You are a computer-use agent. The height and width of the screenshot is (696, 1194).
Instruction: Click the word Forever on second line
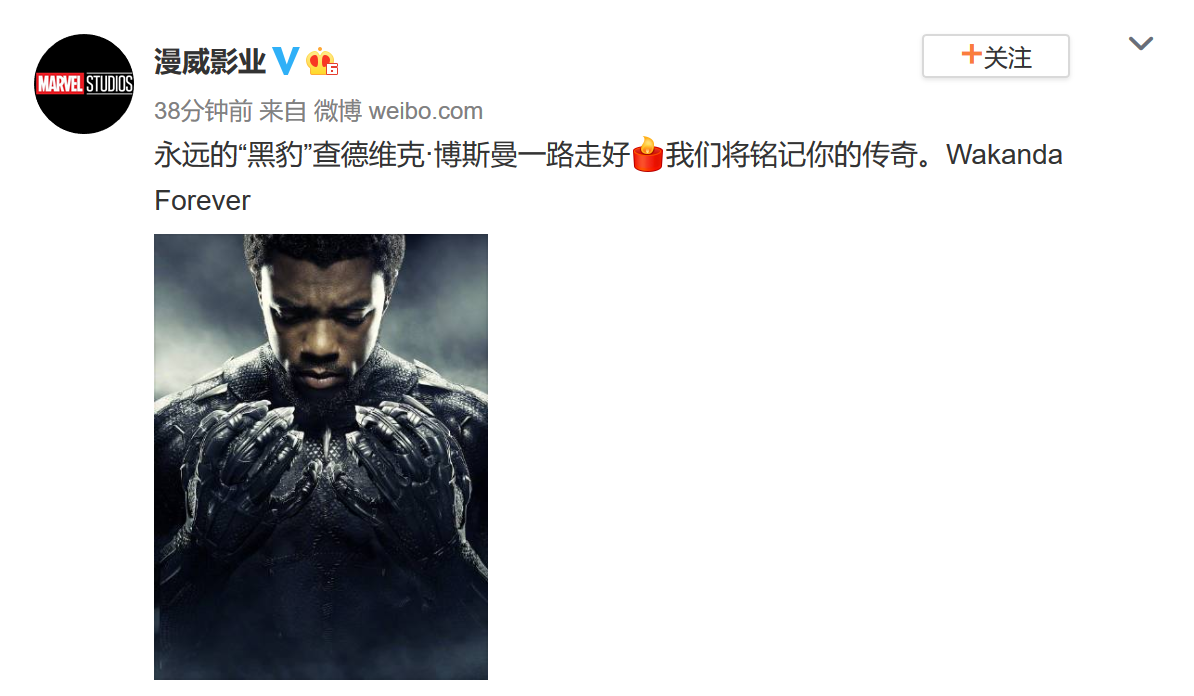coord(202,201)
